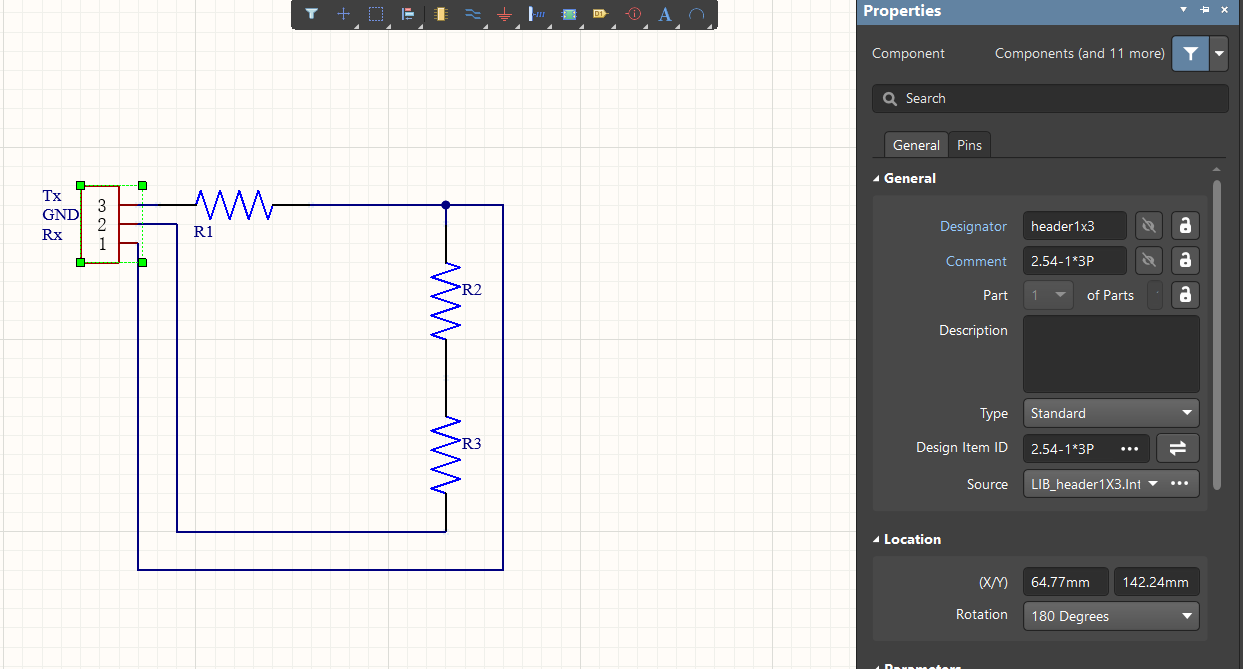Select the Place Harness tool
1243x669 pixels.
[x=537, y=14]
